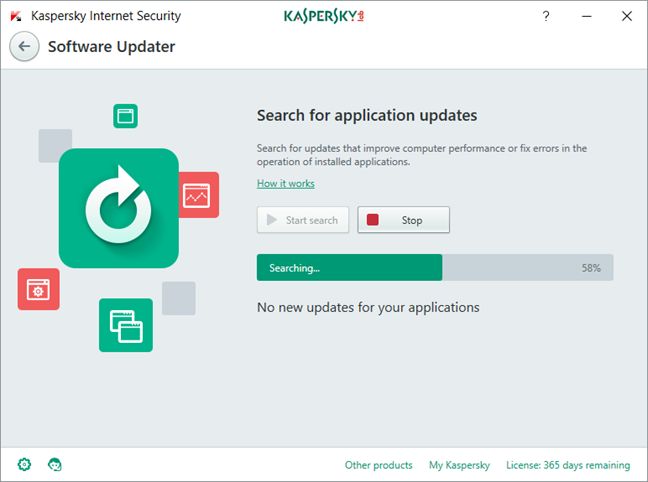
Task: Click the Kaspersky red K logo icon
Action: coord(16,16)
